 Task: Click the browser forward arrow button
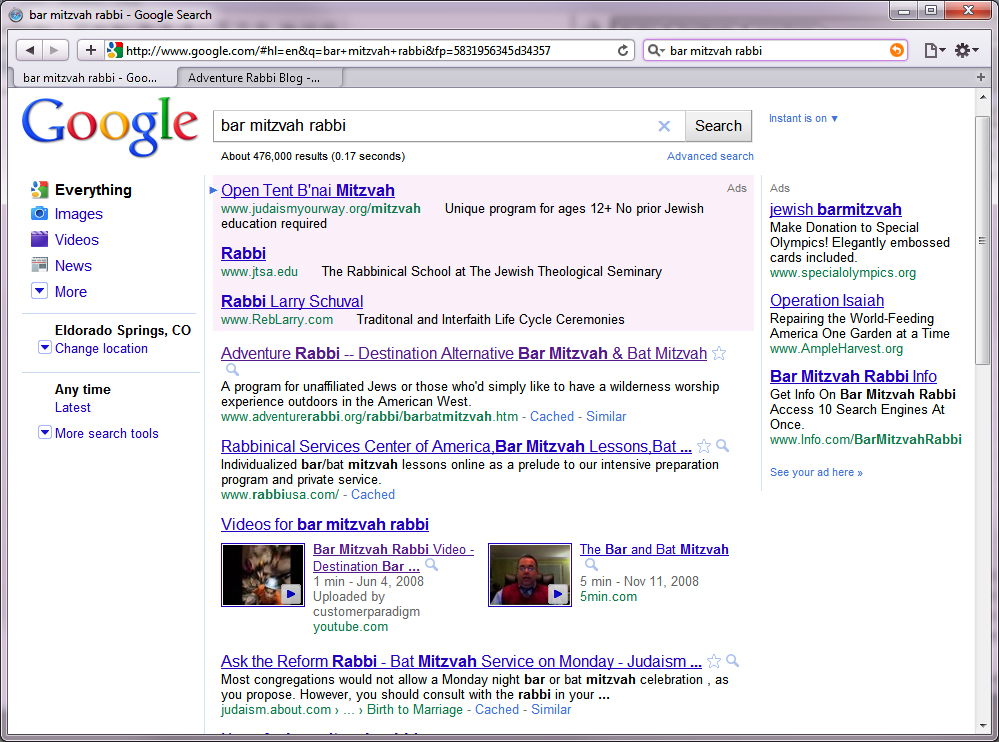(55, 50)
